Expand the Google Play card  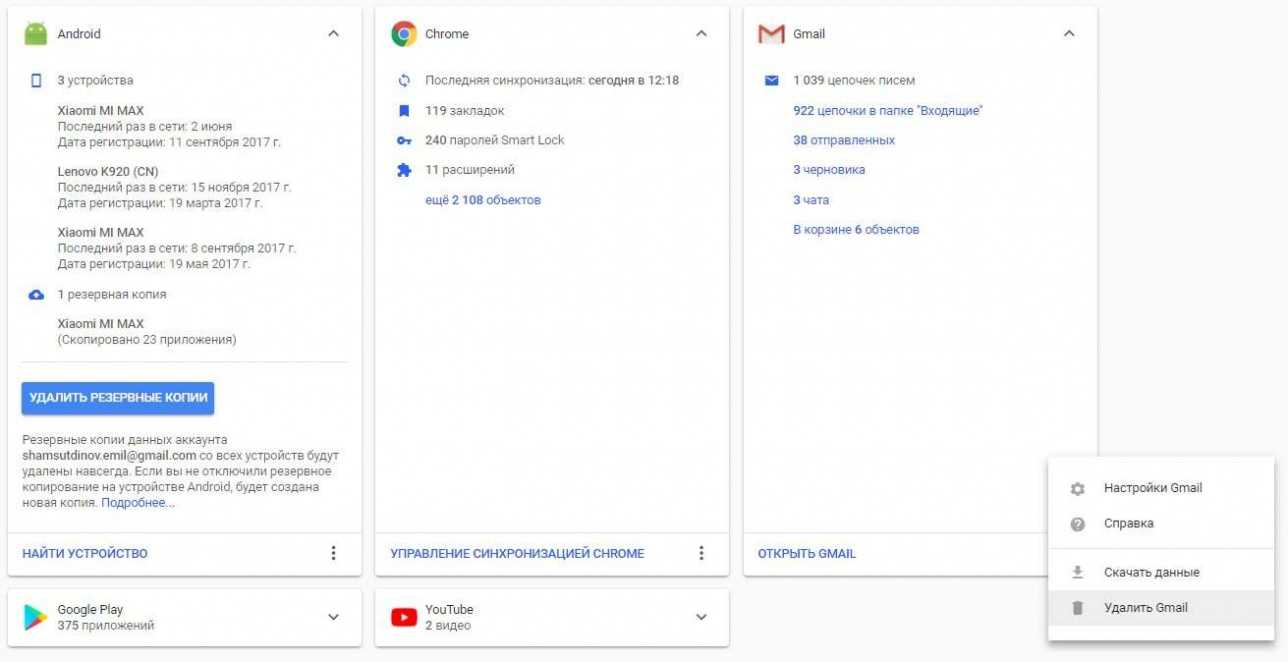(333, 617)
